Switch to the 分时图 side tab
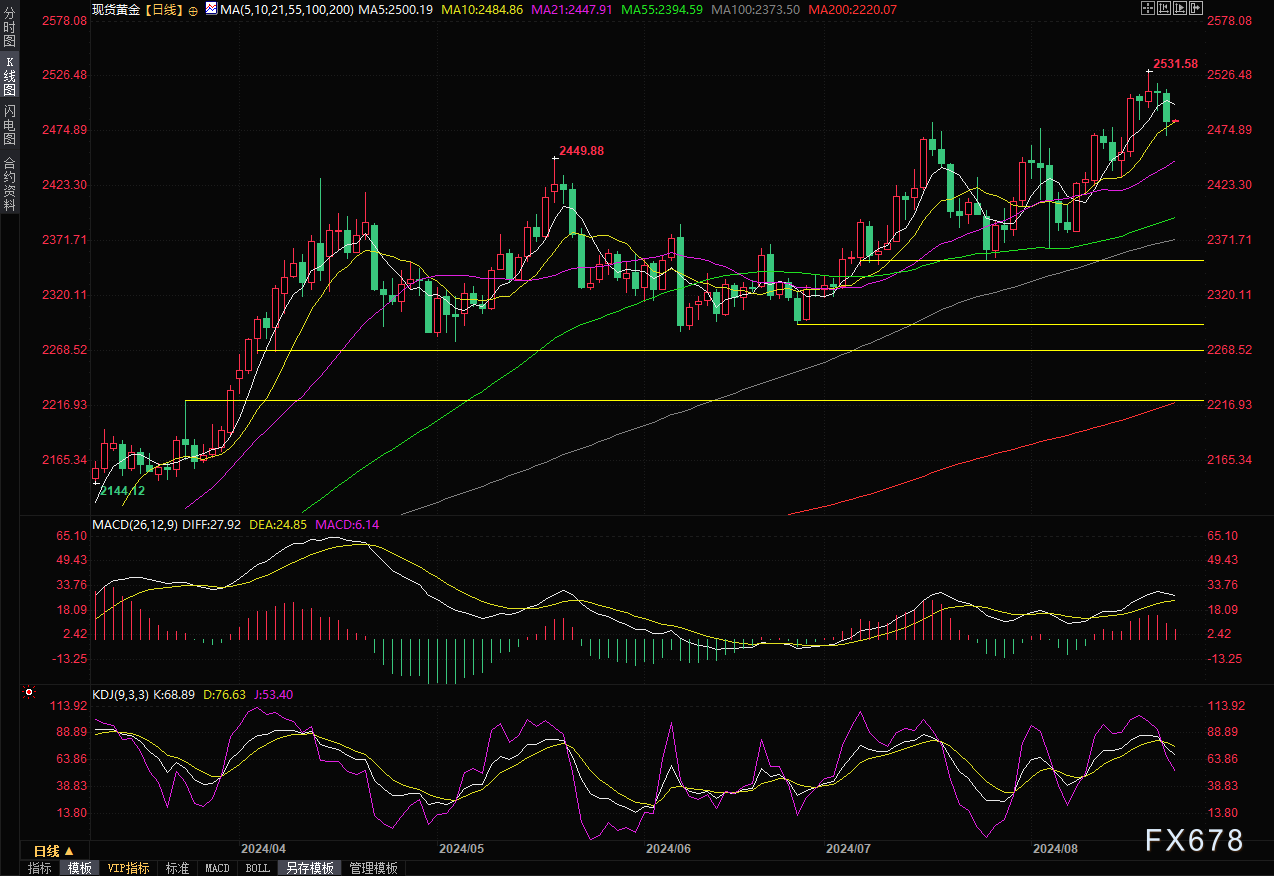The height and width of the screenshot is (876, 1274). 9,31
